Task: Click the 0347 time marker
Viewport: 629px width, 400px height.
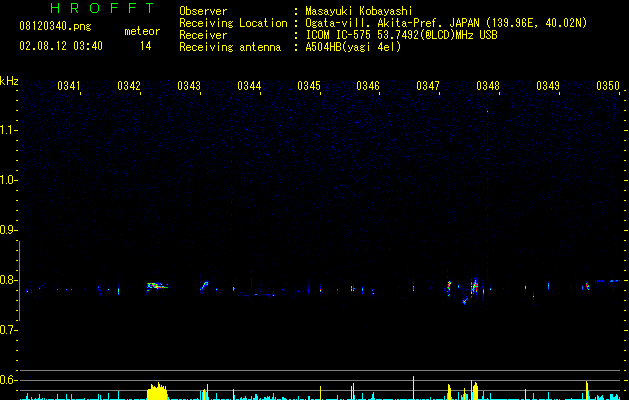Action: tap(428, 86)
